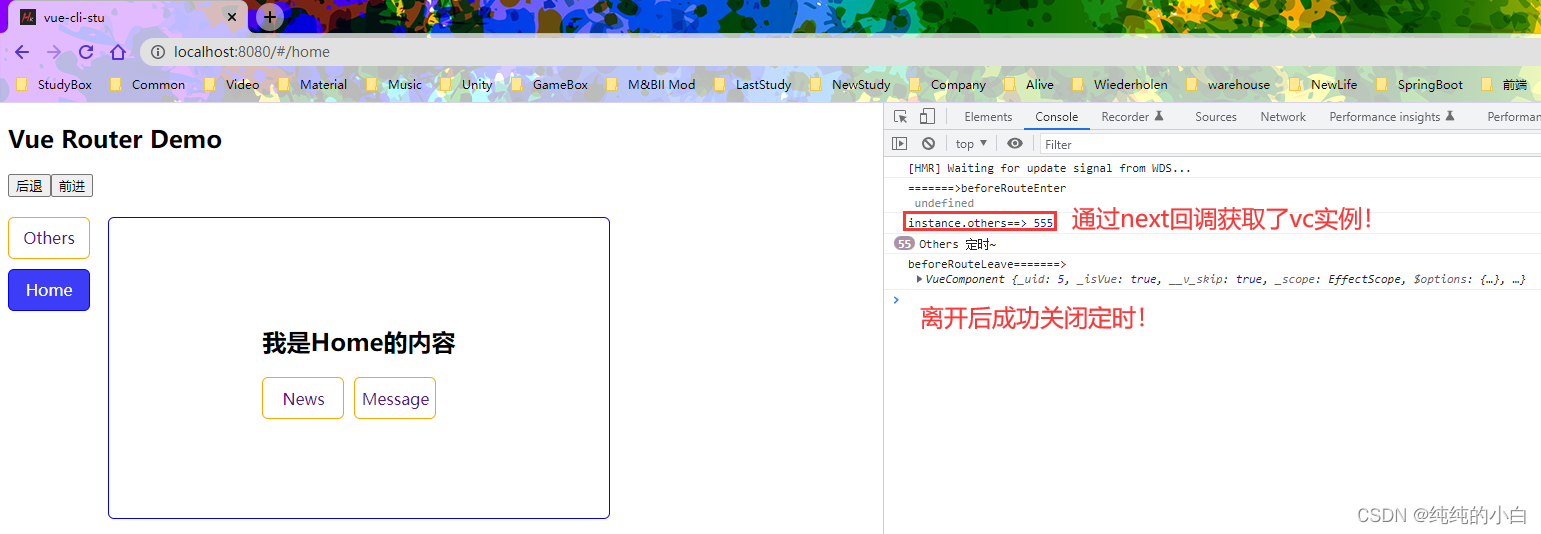Click the 后退 button
The height and width of the screenshot is (534, 1541).
(x=29, y=186)
